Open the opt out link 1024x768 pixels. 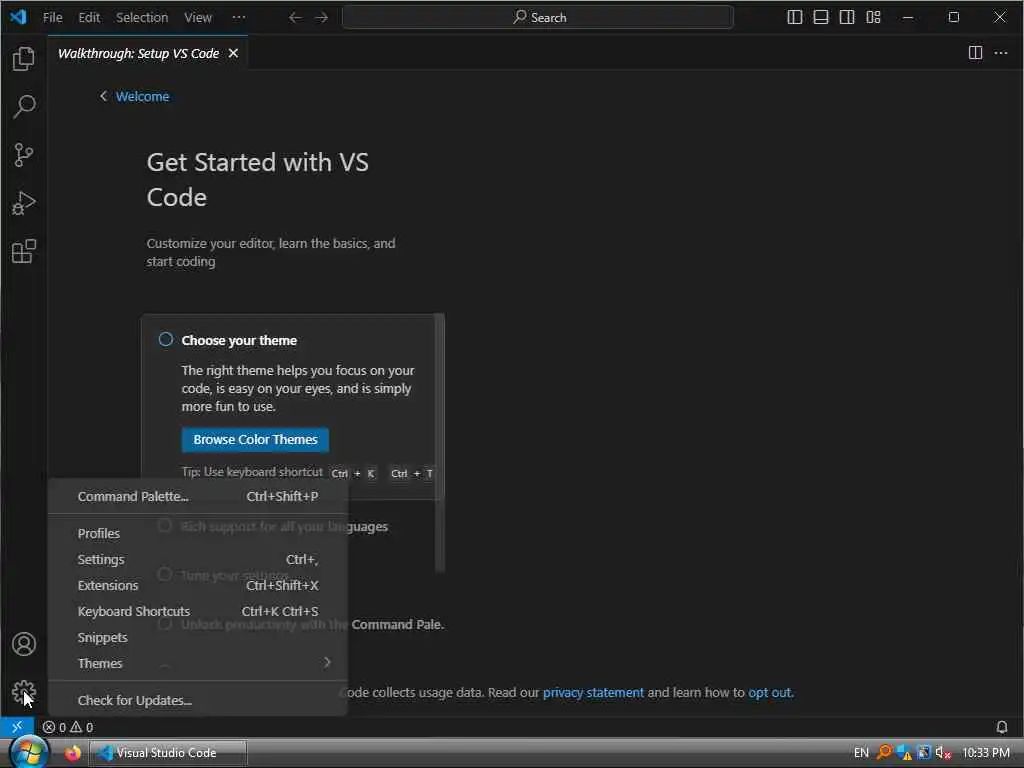pyautogui.click(x=770, y=692)
